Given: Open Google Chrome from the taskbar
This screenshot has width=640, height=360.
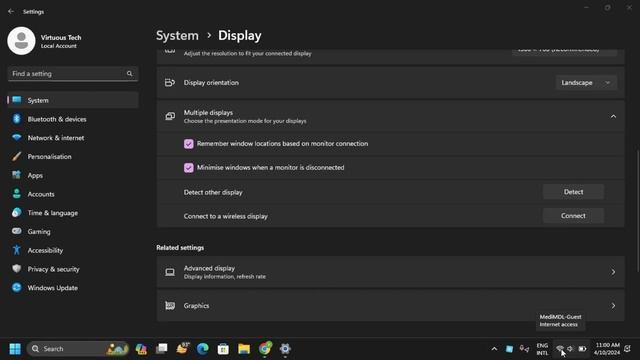Looking at the screenshot, I should pyautogui.click(x=264, y=349).
